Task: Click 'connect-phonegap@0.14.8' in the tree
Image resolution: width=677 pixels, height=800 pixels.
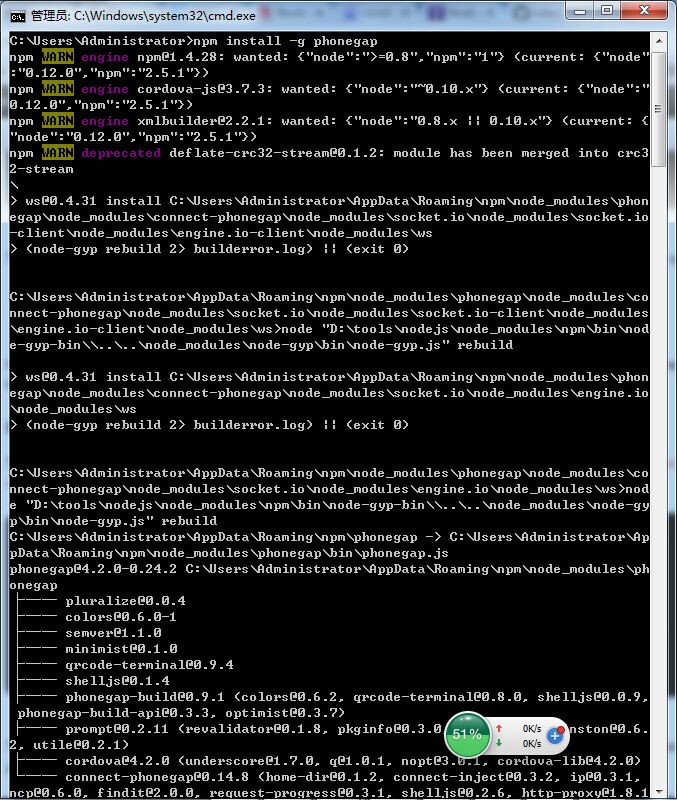Action: tap(157, 777)
